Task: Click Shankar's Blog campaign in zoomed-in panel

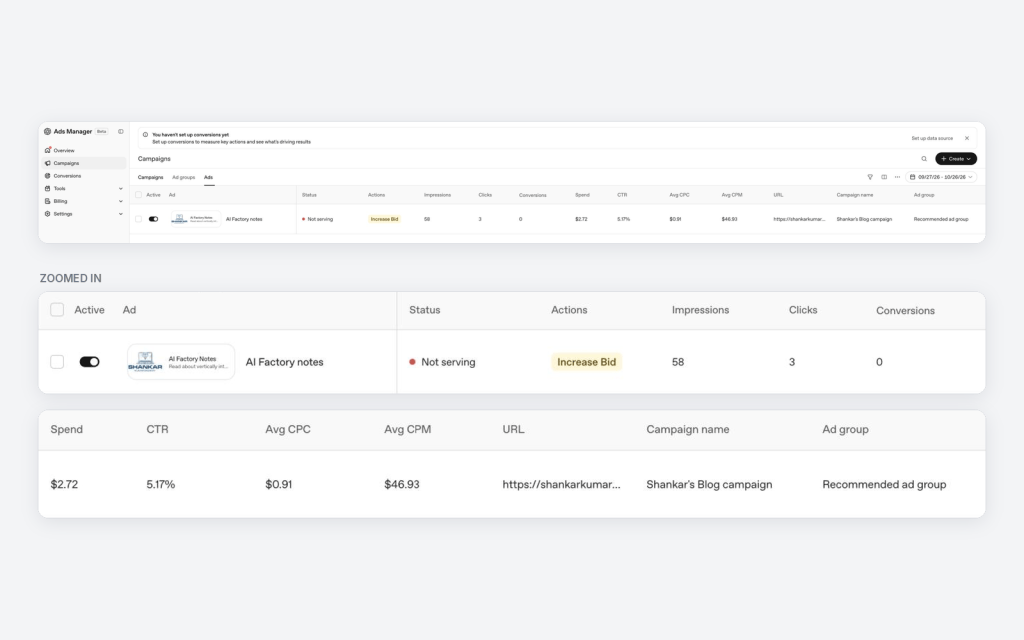Action: click(709, 485)
